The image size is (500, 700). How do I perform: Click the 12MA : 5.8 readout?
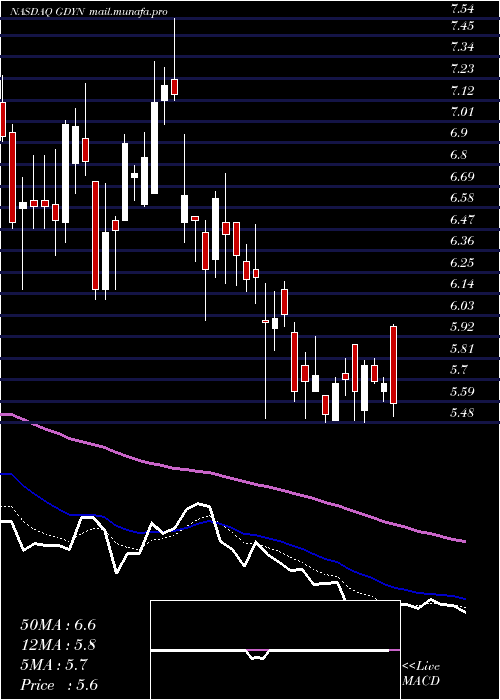(58, 645)
